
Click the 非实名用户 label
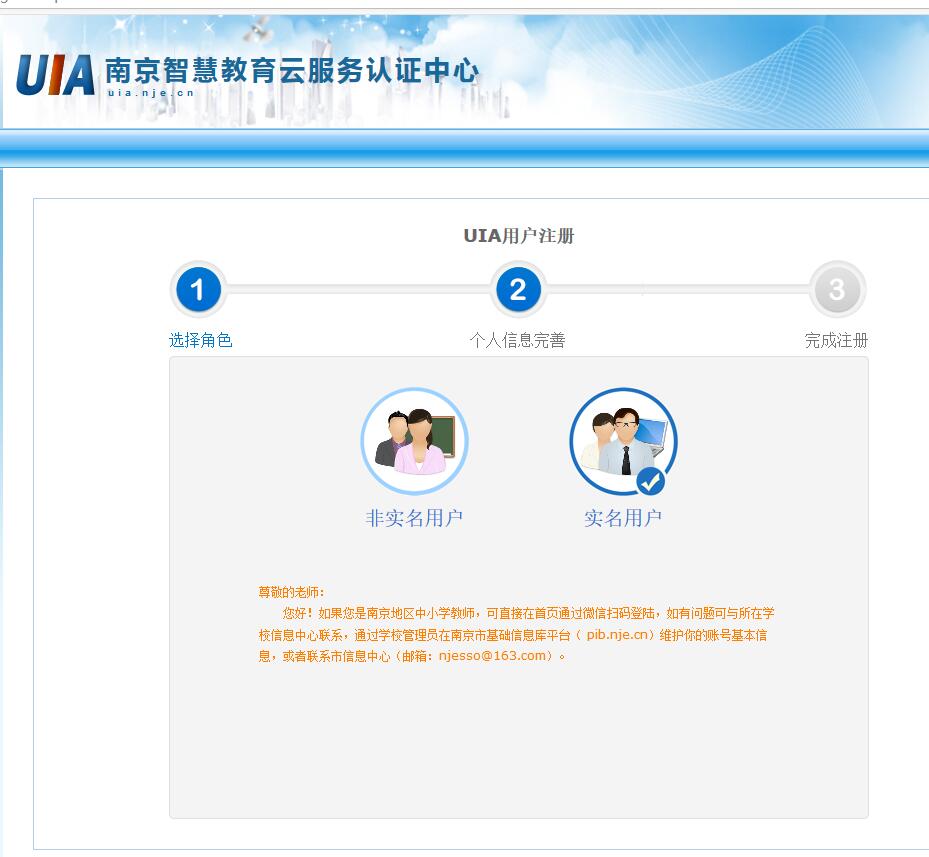pos(414,518)
